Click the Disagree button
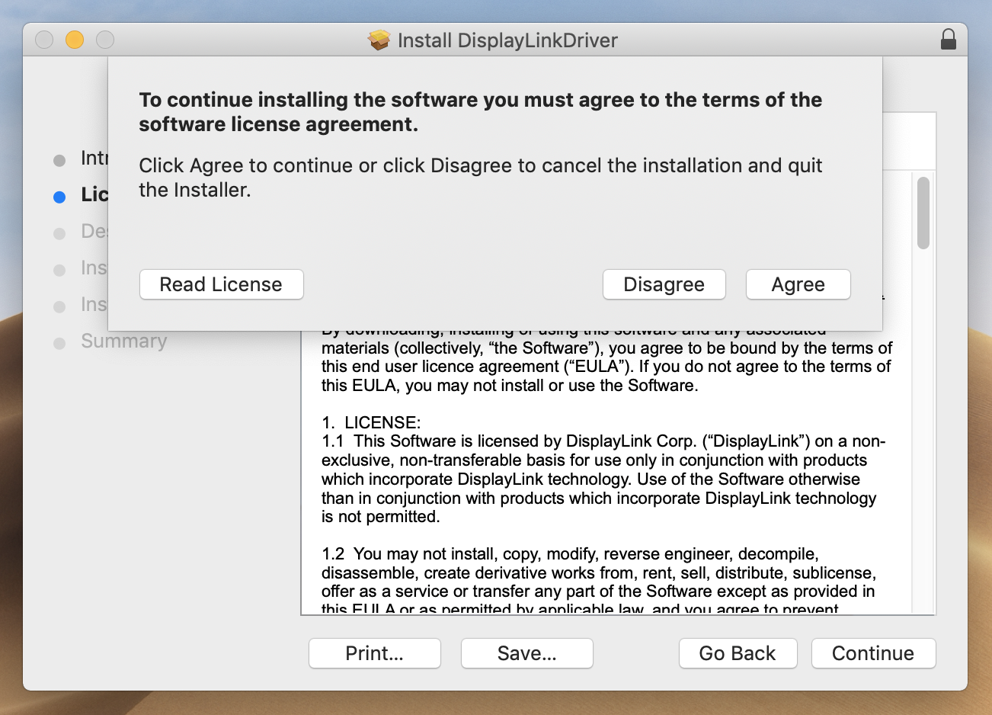The image size is (992, 715). (x=664, y=285)
